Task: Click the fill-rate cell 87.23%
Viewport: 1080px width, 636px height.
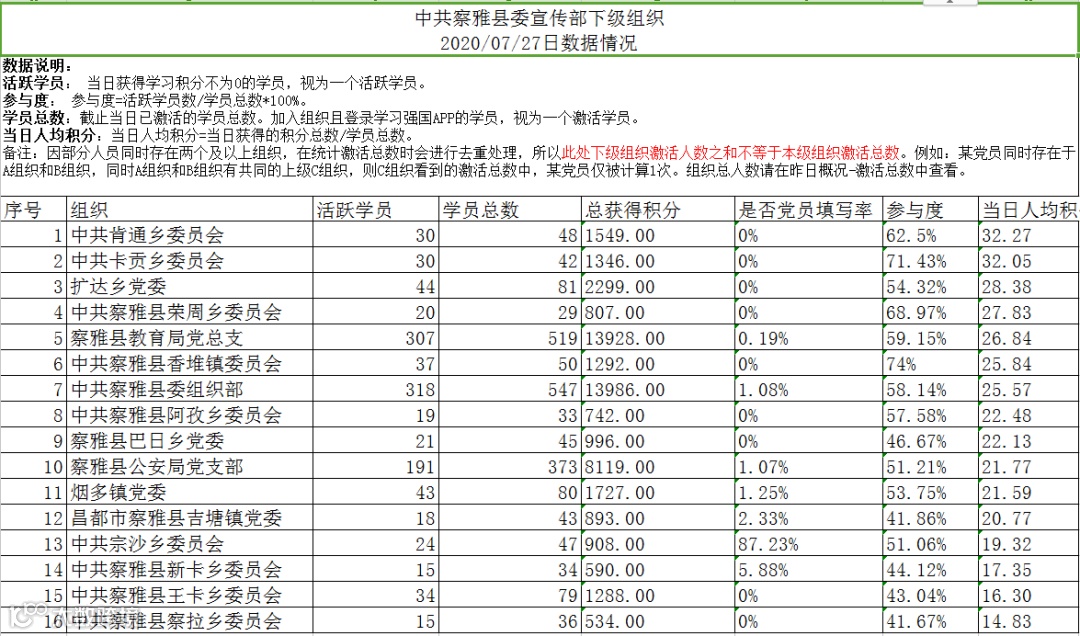Action: pyautogui.click(x=809, y=544)
